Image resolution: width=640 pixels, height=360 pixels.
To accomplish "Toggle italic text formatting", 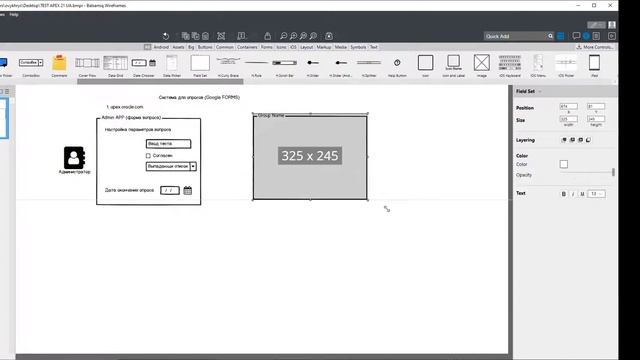I will [573, 194].
